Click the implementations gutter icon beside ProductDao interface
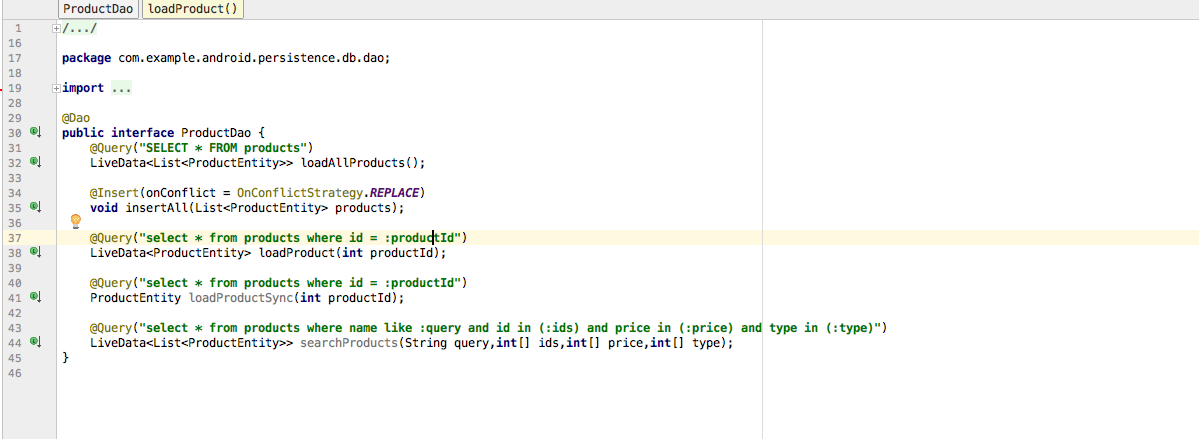1199x439 pixels. 35,132
